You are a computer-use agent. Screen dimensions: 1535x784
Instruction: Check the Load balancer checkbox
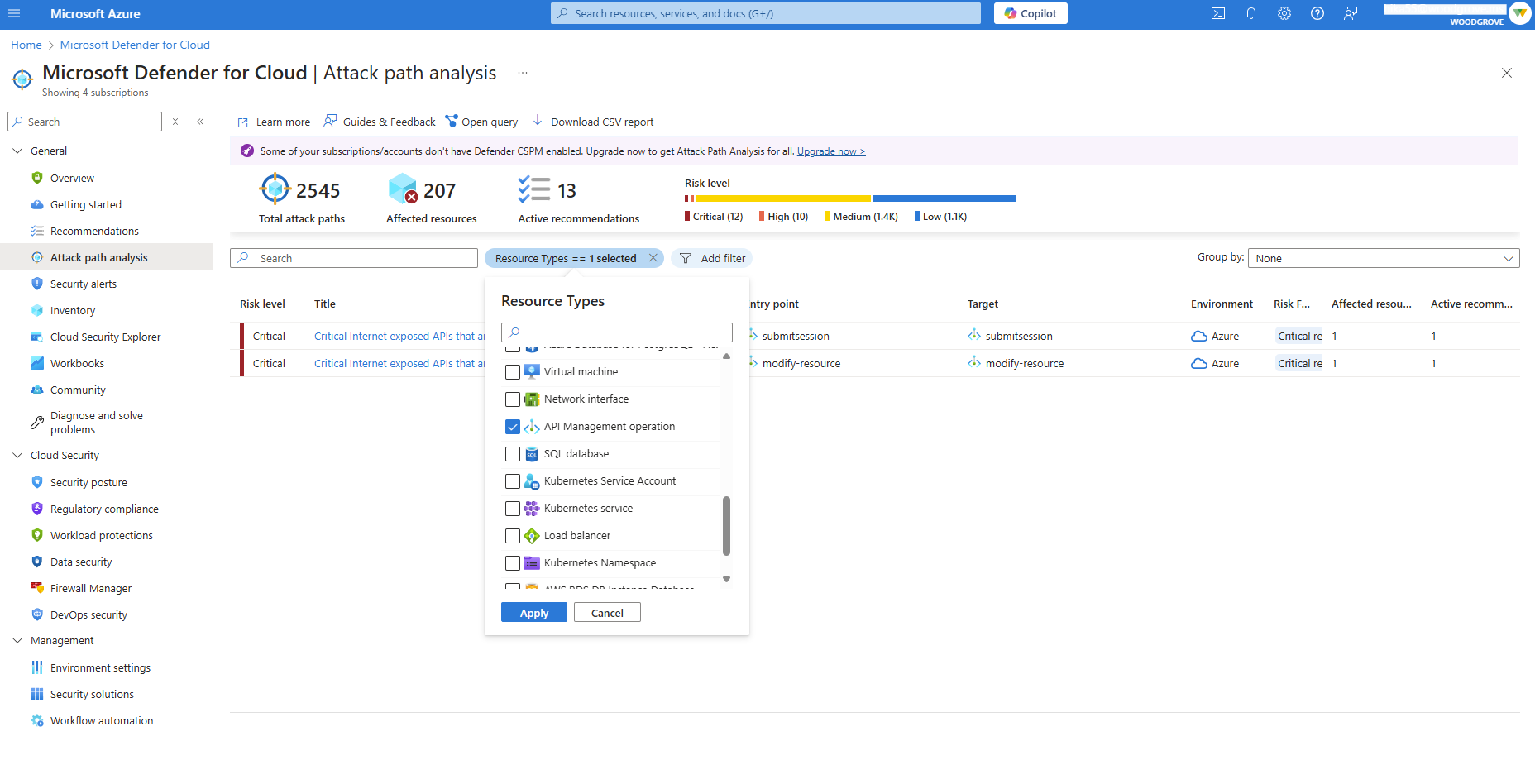(x=513, y=536)
